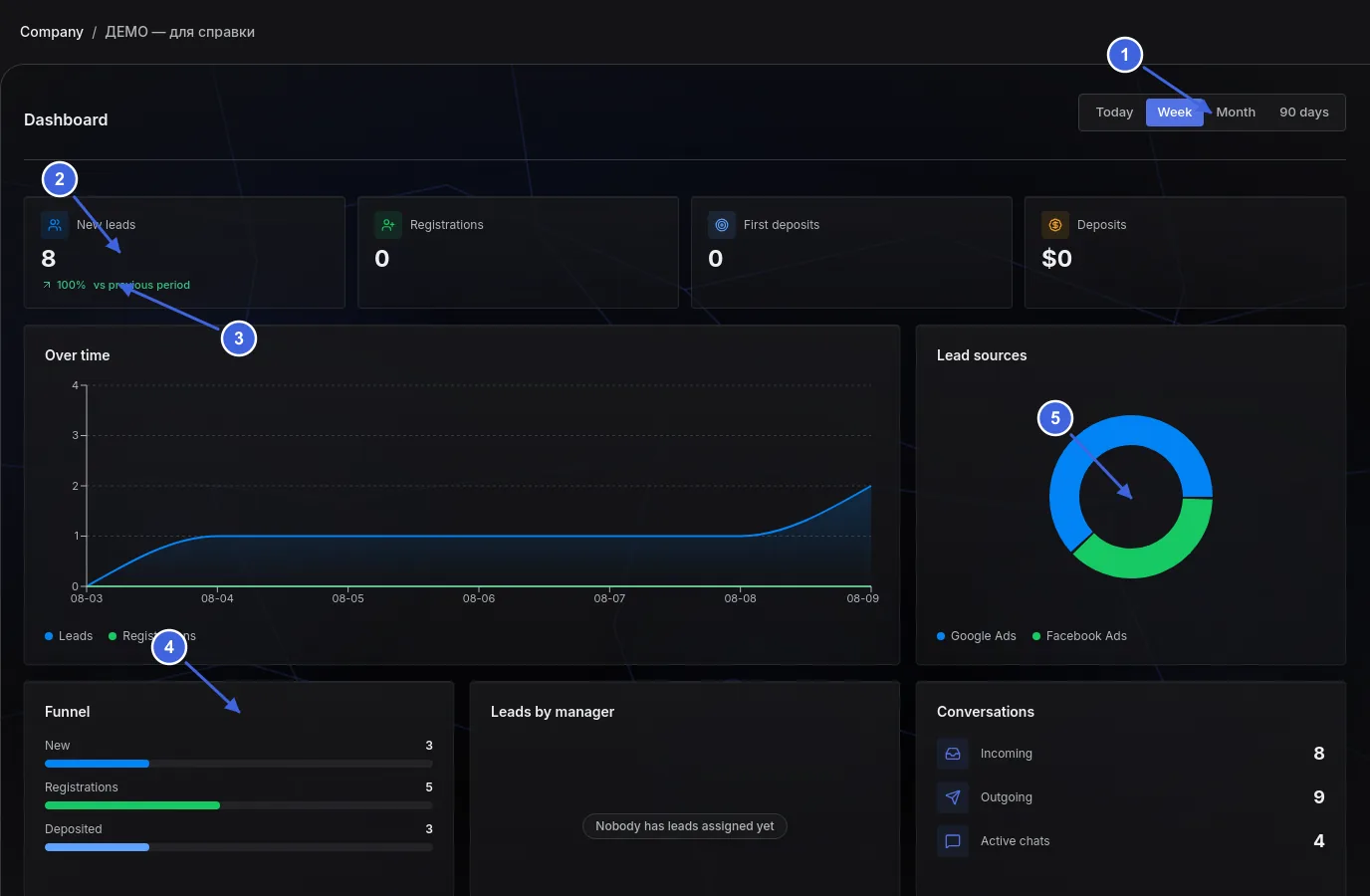Click the New leads people icon
Screen dimensions: 1370x896
pos(55,225)
